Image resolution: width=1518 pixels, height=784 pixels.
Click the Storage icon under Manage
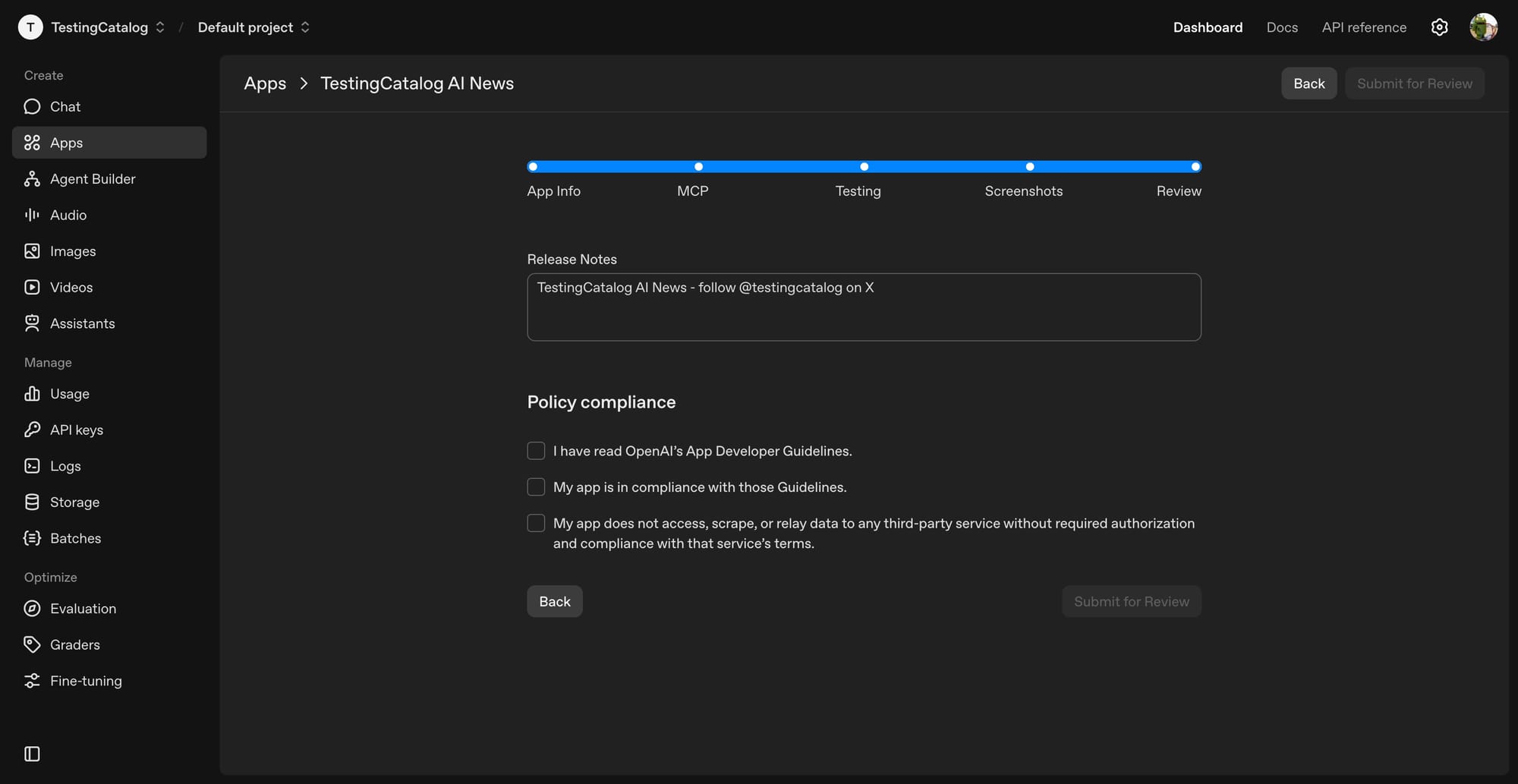click(x=31, y=502)
